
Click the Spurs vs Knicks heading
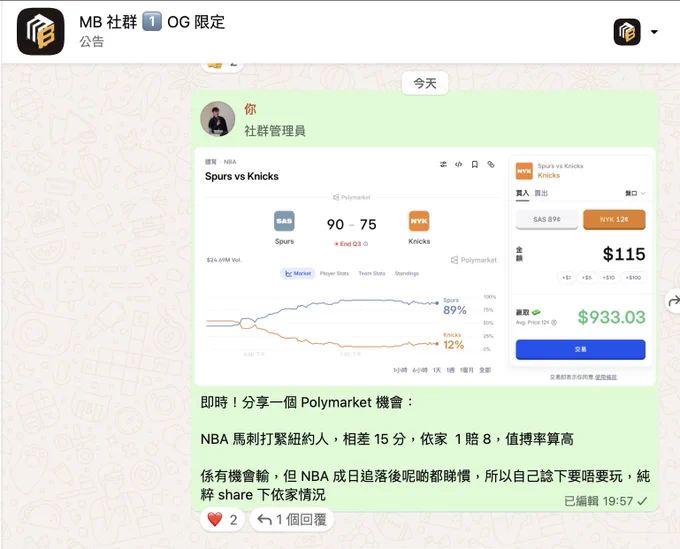click(x=242, y=176)
